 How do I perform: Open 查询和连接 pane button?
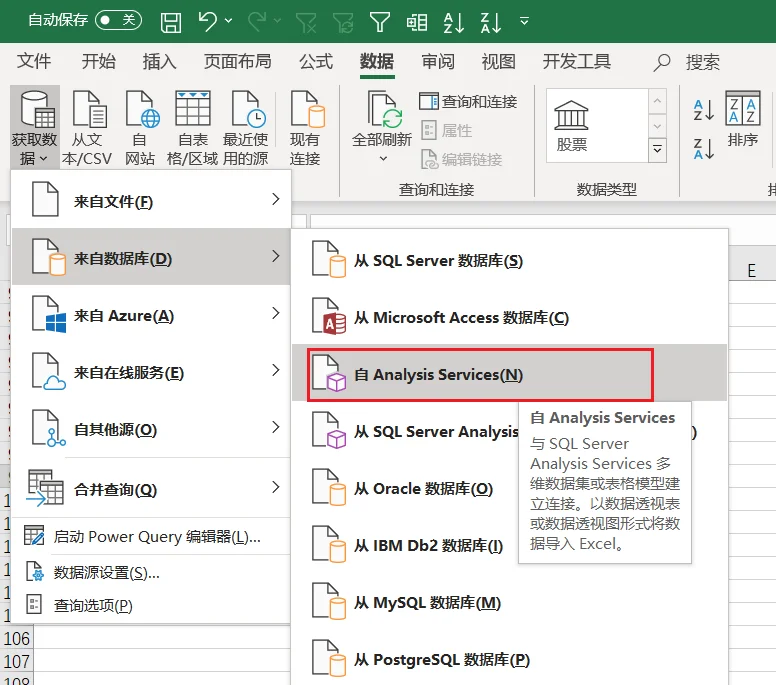point(468,101)
